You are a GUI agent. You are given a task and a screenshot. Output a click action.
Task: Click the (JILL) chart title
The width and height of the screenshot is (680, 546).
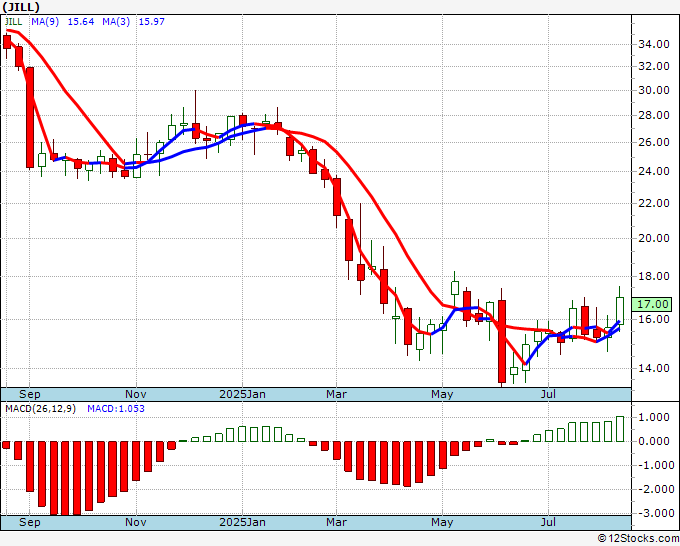tap(21, 7)
